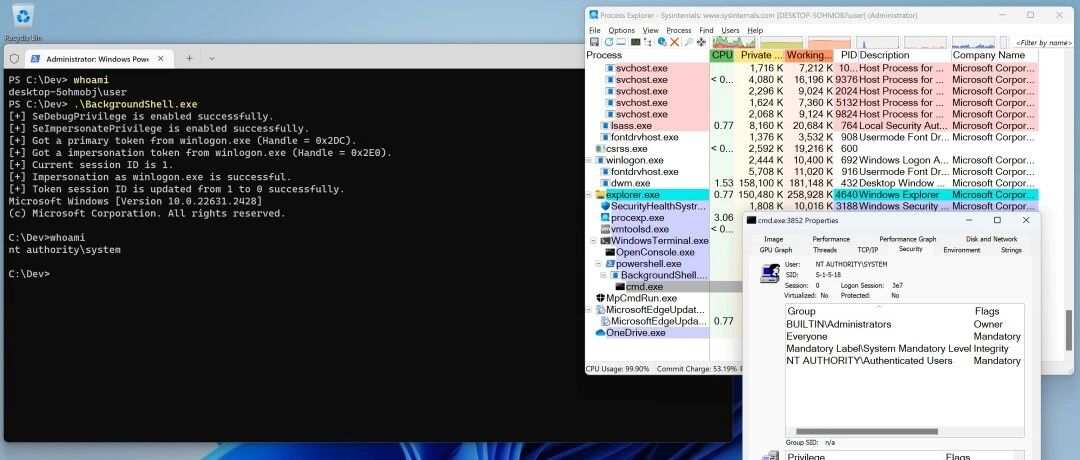Click the OpenConsole.exe icon in process tree
The width and height of the screenshot is (1080, 460).
click(x=610, y=253)
